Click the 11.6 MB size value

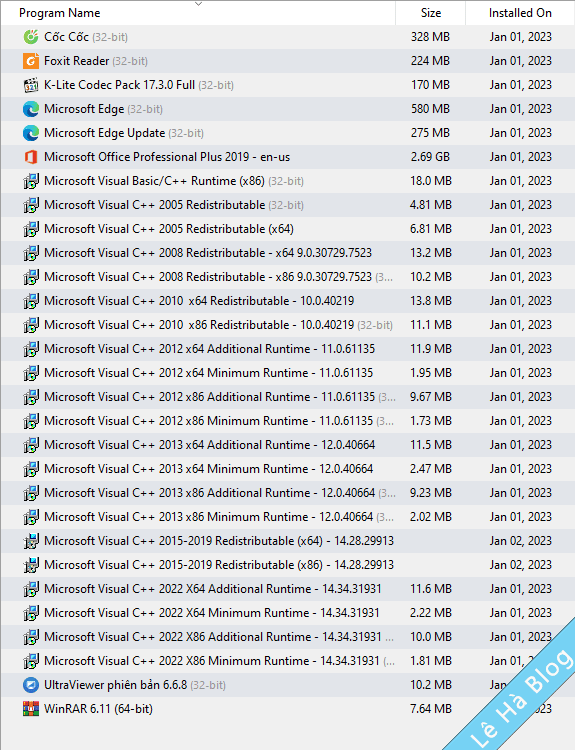[x=431, y=589]
